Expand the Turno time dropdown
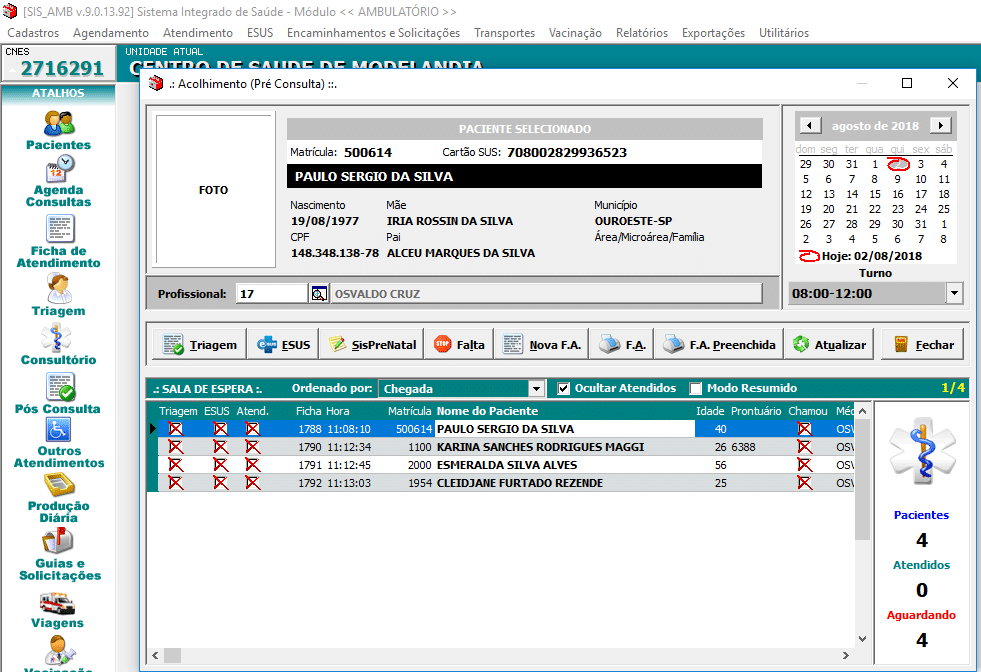 tap(954, 294)
